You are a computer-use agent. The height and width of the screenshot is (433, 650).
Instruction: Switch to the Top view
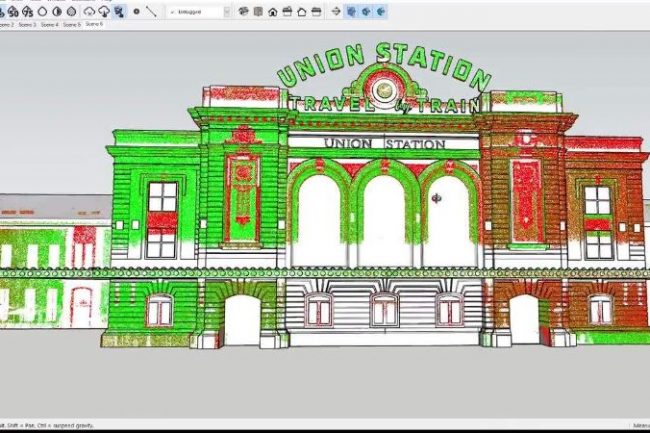coord(259,11)
